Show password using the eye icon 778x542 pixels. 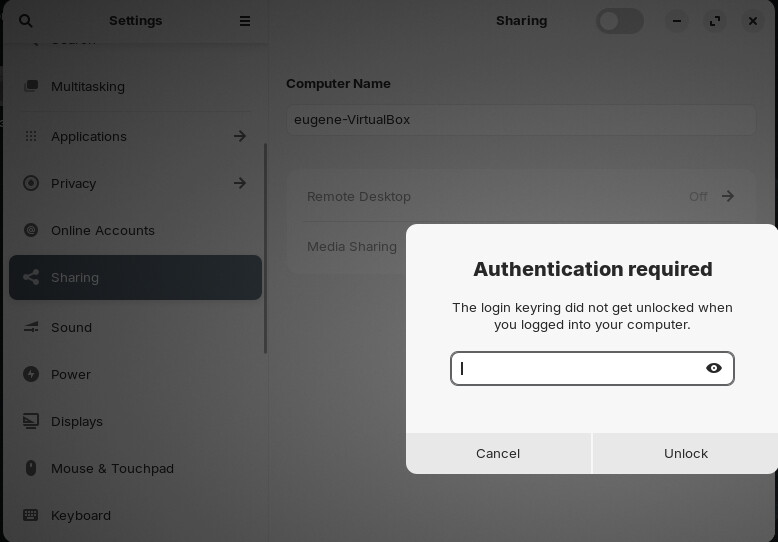[714, 368]
